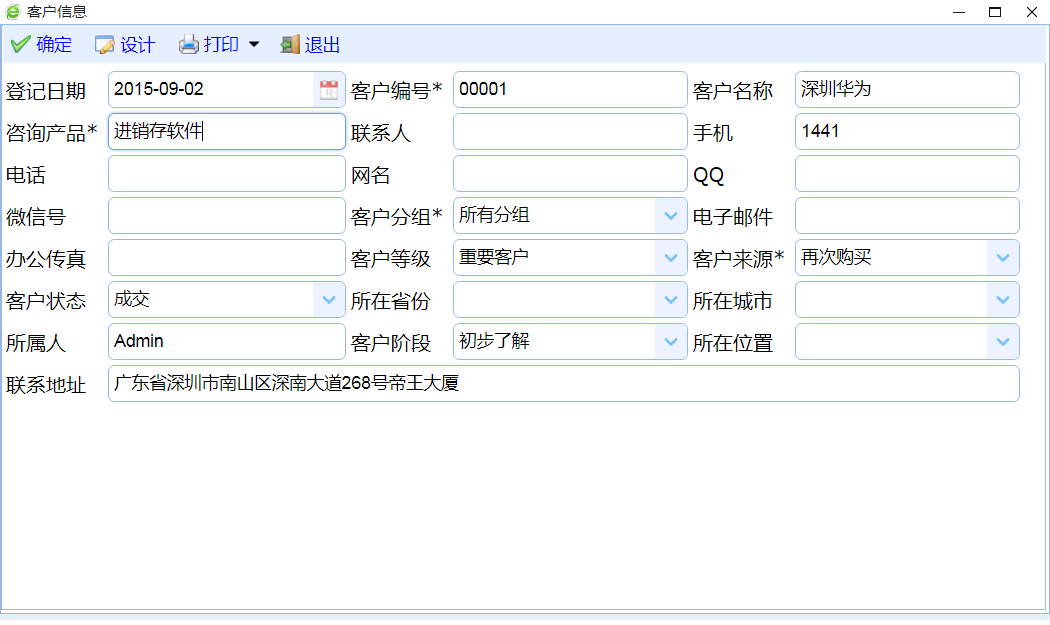The image size is (1050, 625).
Task: Click the 联系人 input field
Action: 569,132
